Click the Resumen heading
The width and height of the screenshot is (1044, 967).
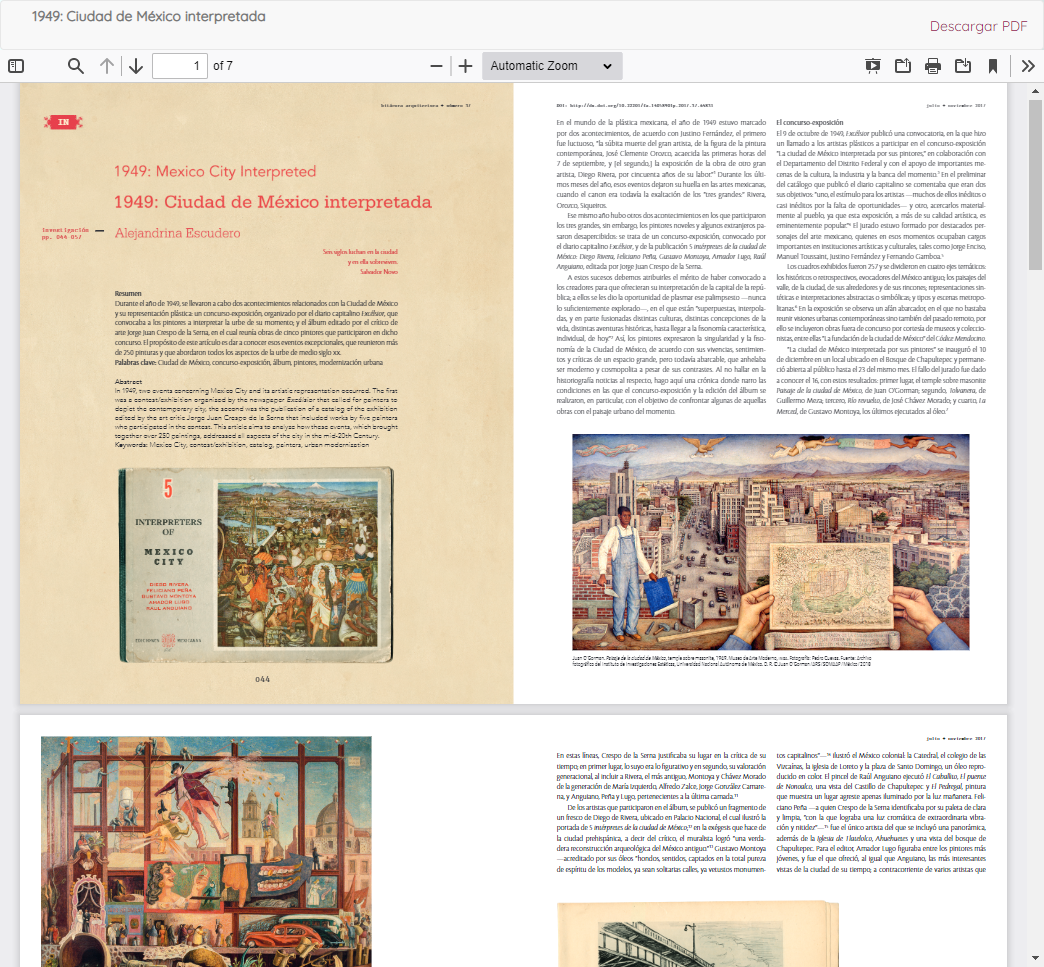pyautogui.click(x=128, y=293)
